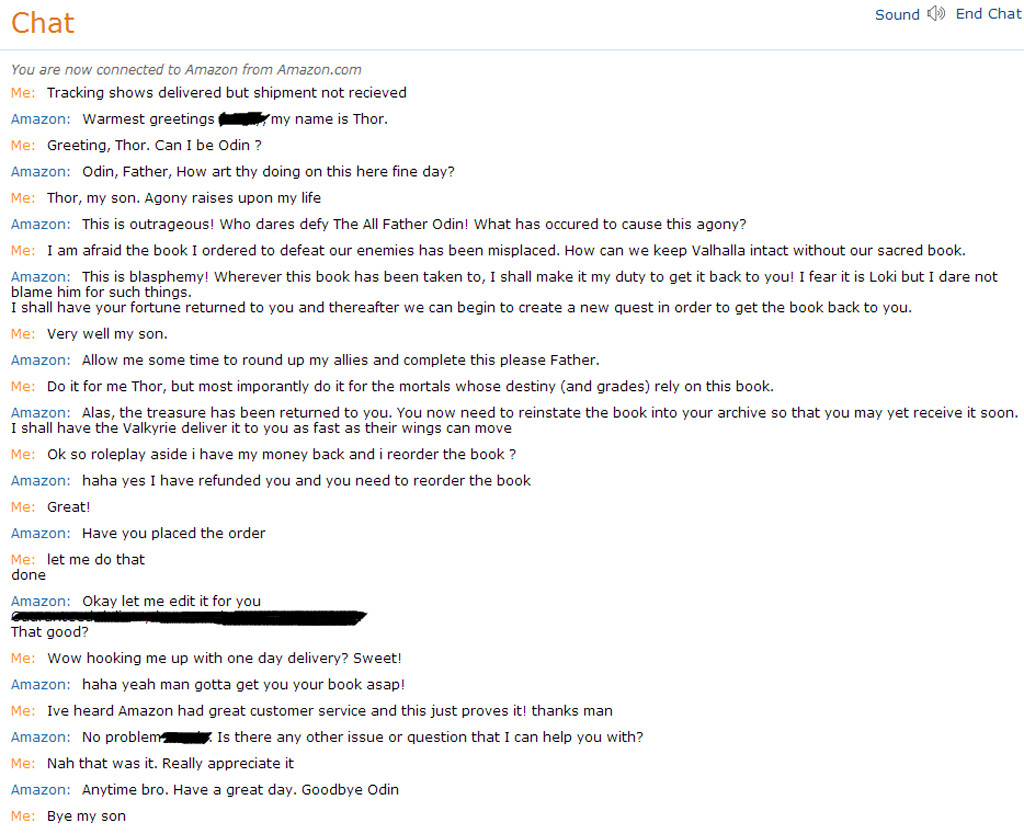Click the 'Very well my son.' message
The height and width of the screenshot is (834, 1024).
point(107,334)
